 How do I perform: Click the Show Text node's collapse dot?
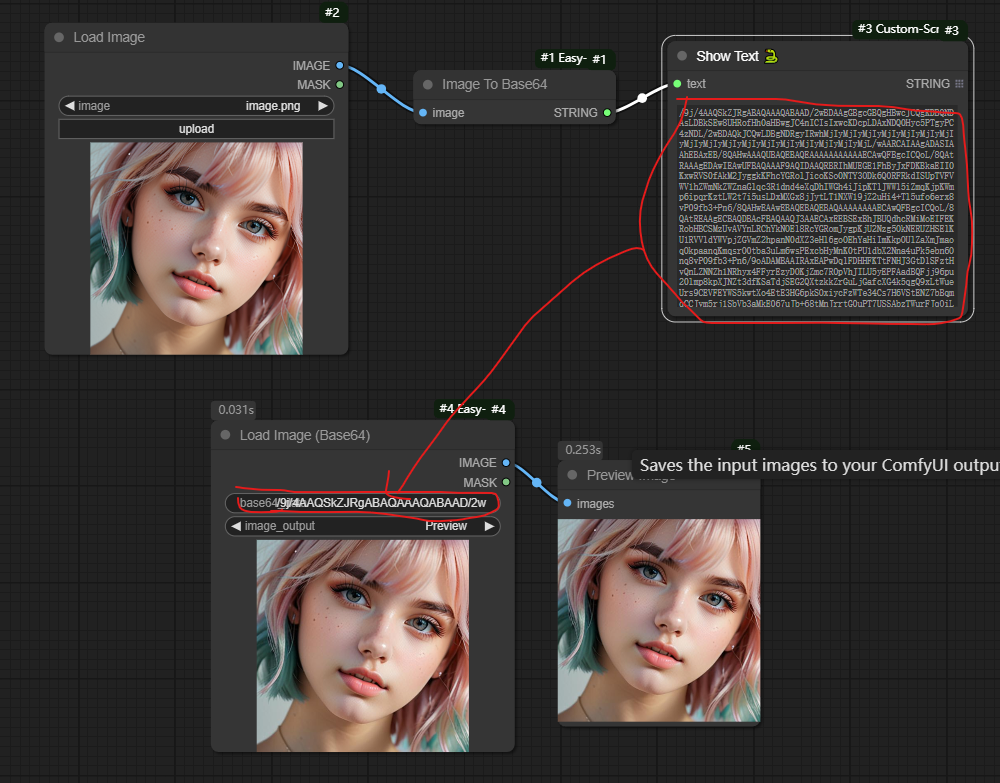click(682, 57)
